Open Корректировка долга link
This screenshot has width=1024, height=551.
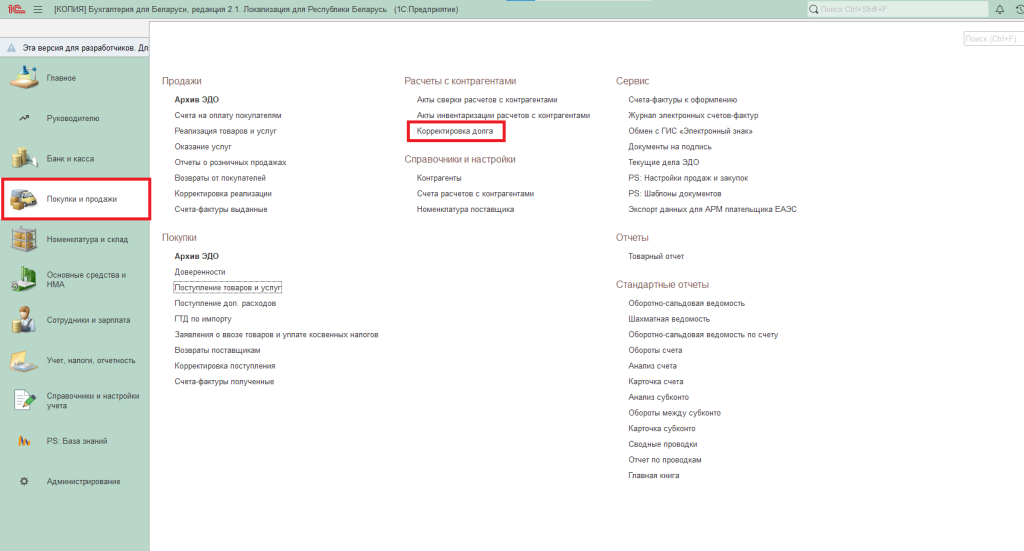454,130
